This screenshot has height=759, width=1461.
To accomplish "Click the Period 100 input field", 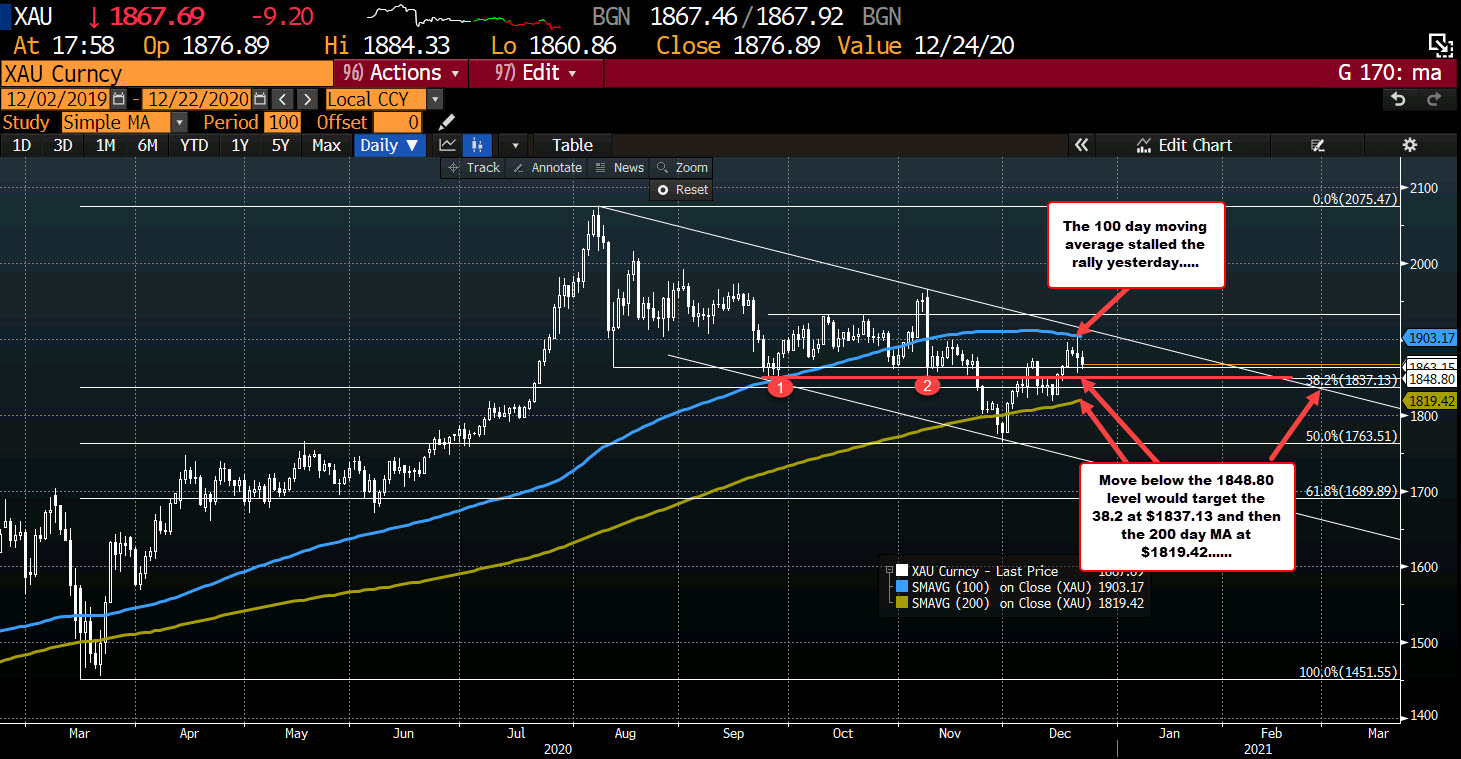I will pos(281,122).
